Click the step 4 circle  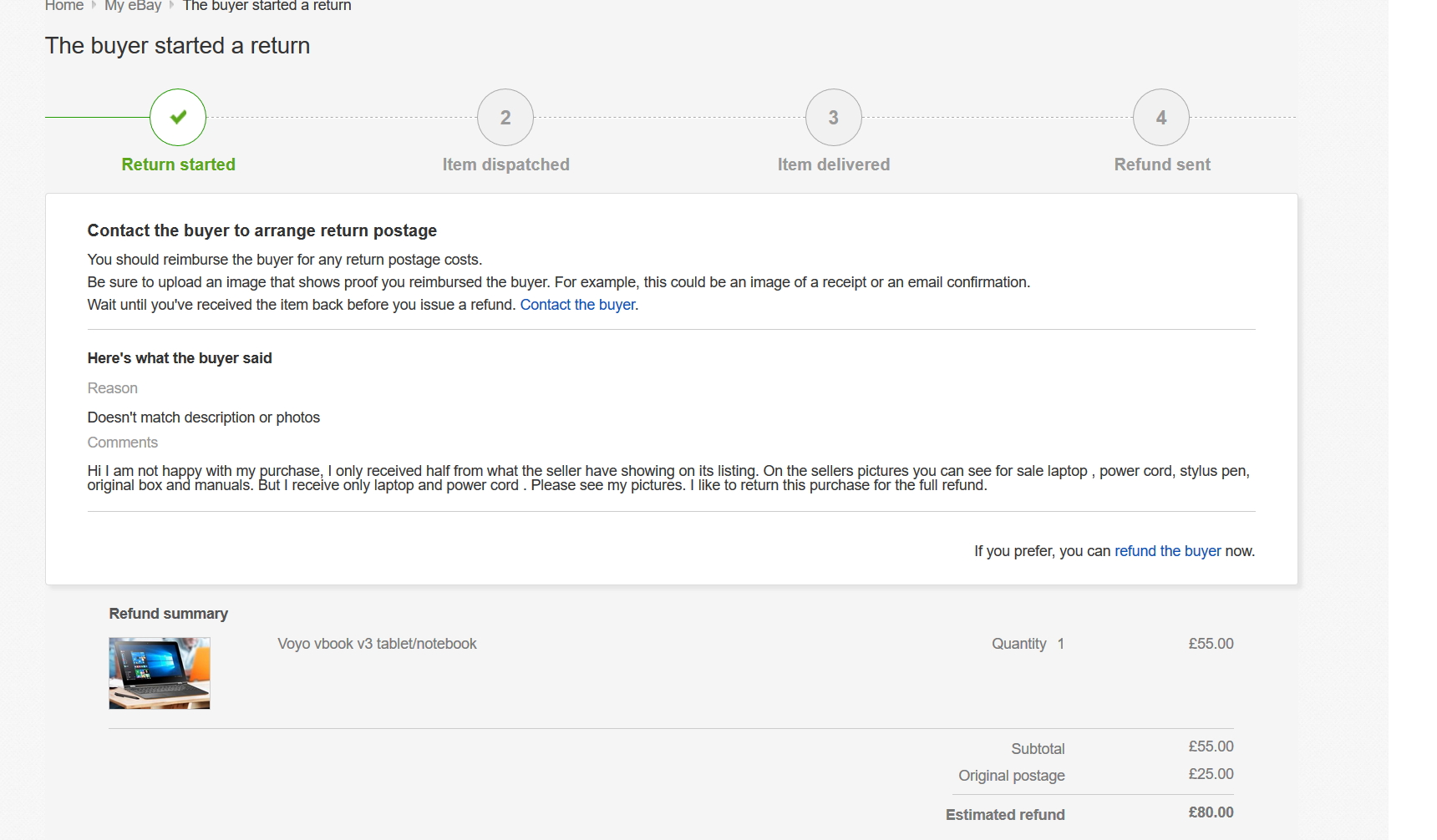tap(1160, 117)
